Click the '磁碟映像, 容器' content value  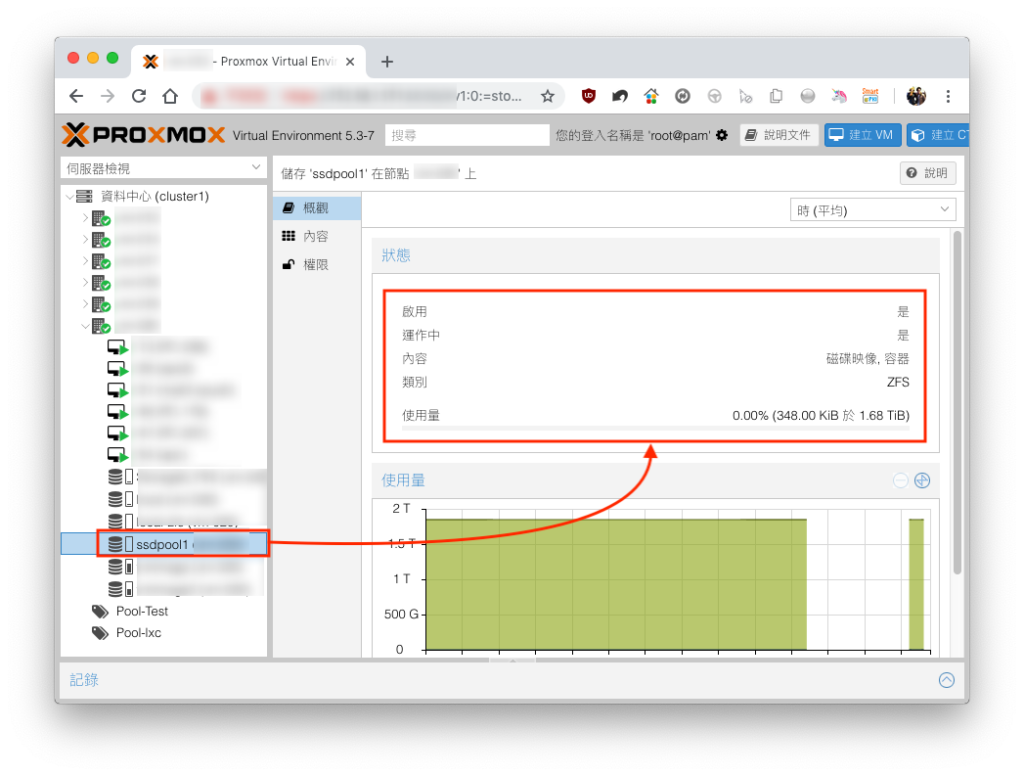point(867,359)
